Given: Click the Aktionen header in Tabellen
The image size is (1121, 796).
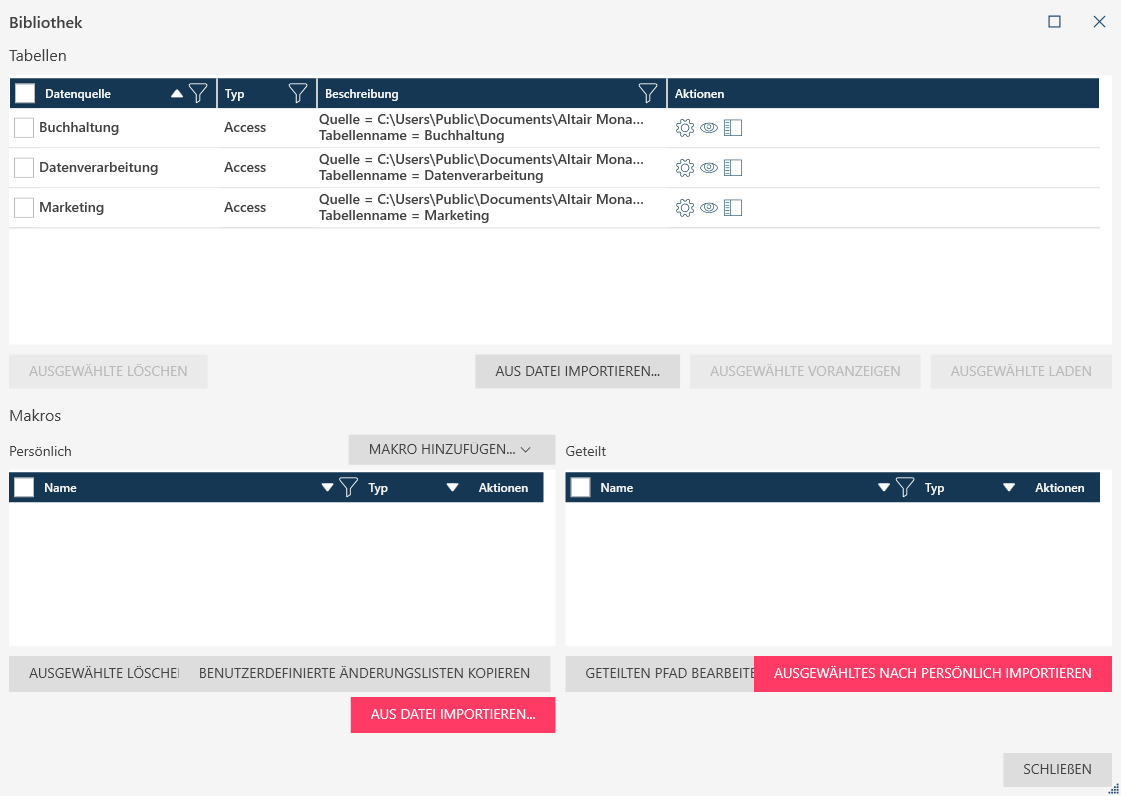Looking at the screenshot, I should click(x=699, y=94).
